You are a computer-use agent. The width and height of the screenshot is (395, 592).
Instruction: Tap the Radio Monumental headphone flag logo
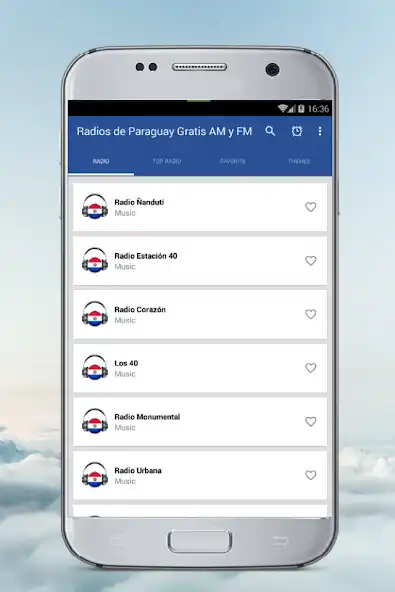point(95,421)
